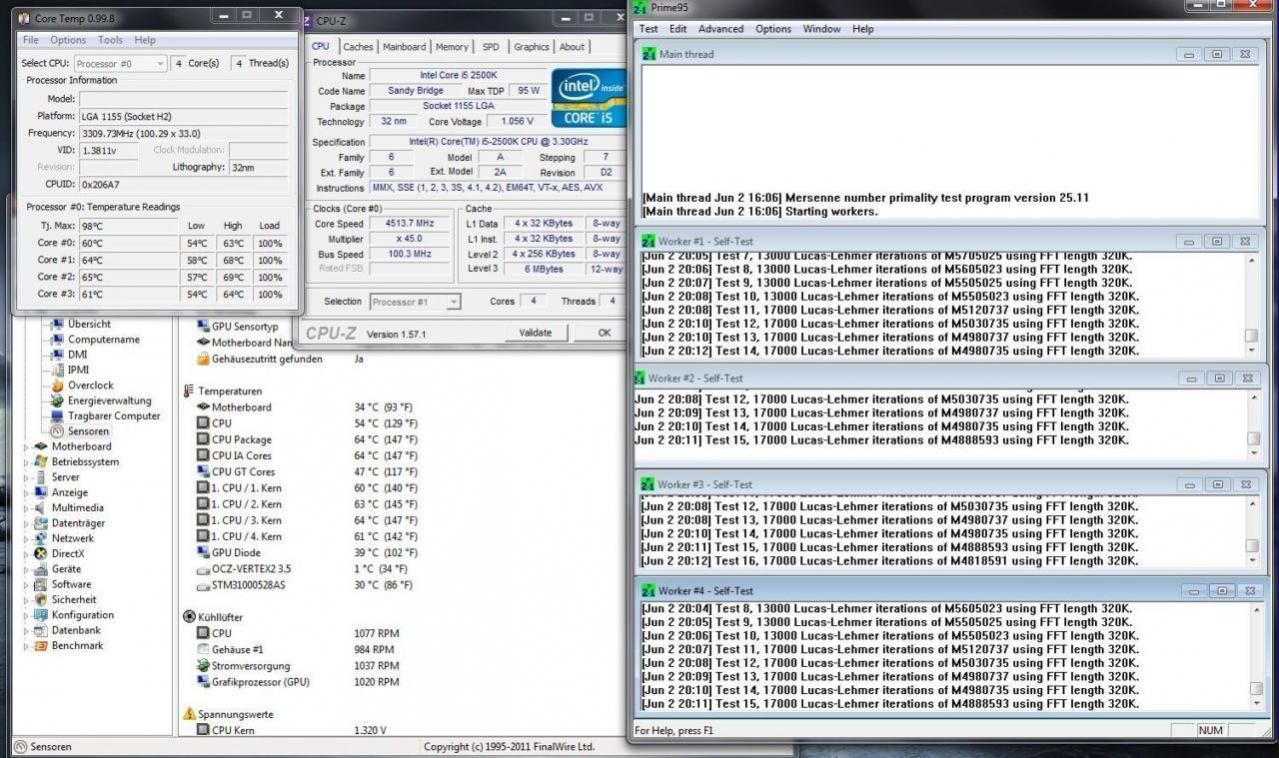
Task: Click the Spannungswerte warning icon
Action: click(189, 714)
